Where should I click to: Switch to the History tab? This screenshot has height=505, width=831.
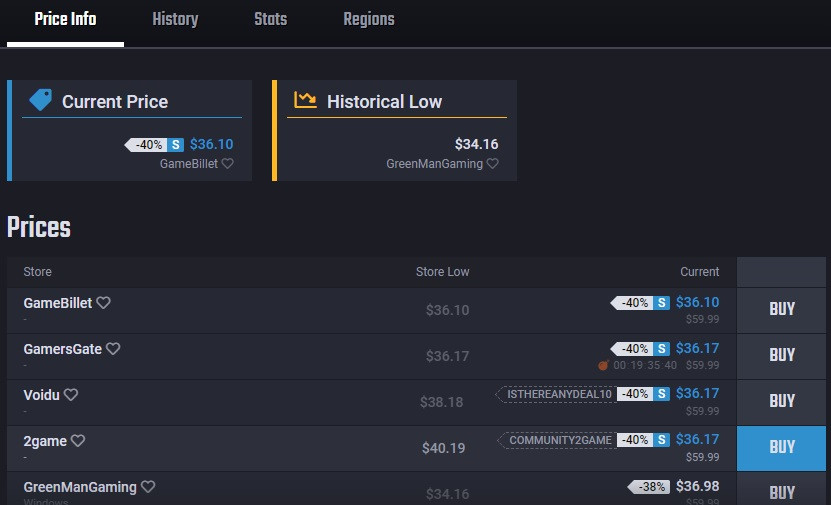pyautogui.click(x=175, y=20)
